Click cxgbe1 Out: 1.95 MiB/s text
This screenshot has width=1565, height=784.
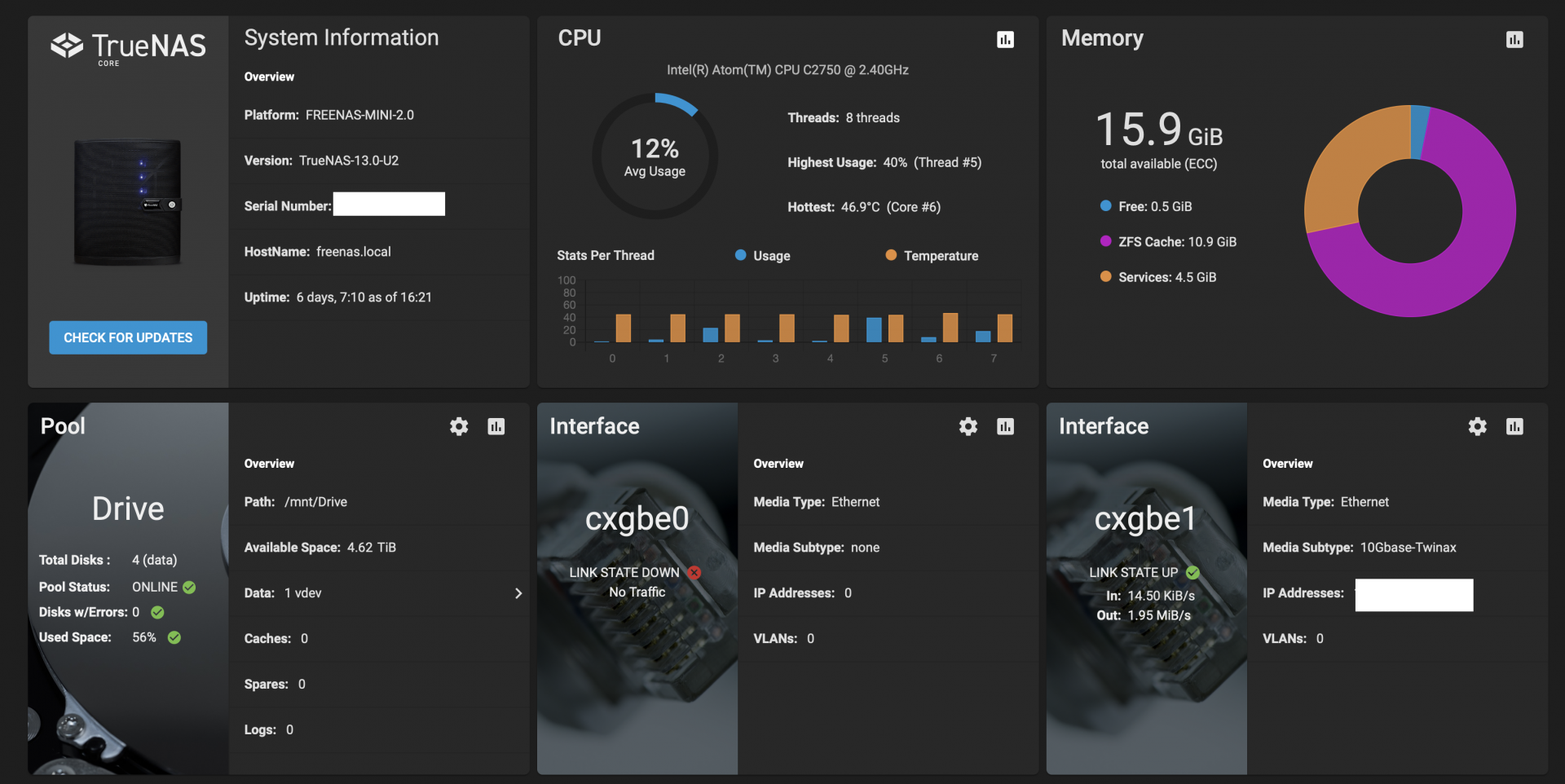tap(1144, 615)
